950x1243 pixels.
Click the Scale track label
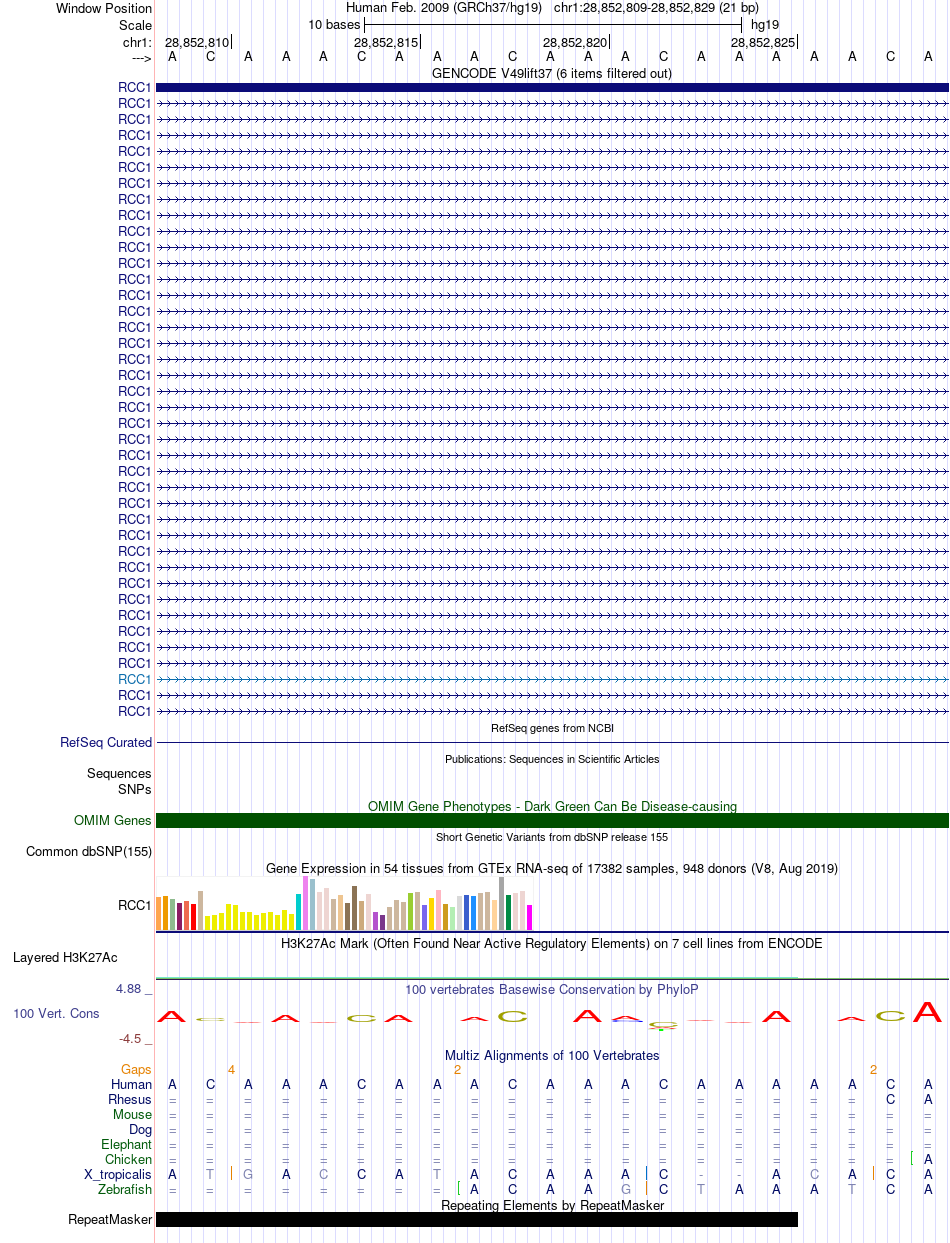tap(135, 25)
